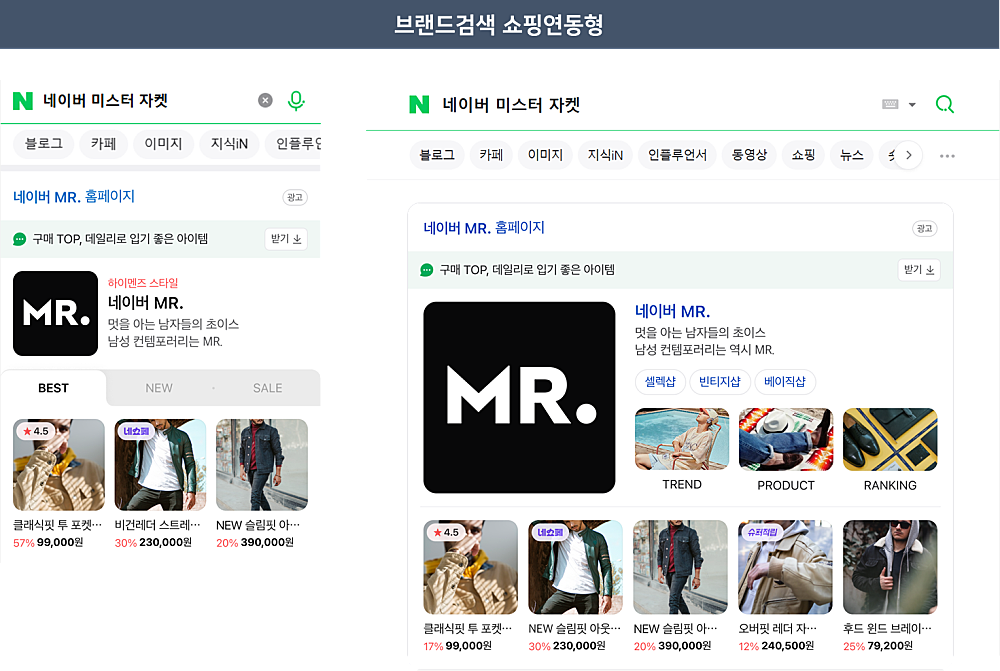Switch to the NEW product tab
Screen dimensions: 1000x671
pyautogui.click(x=159, y=388)
